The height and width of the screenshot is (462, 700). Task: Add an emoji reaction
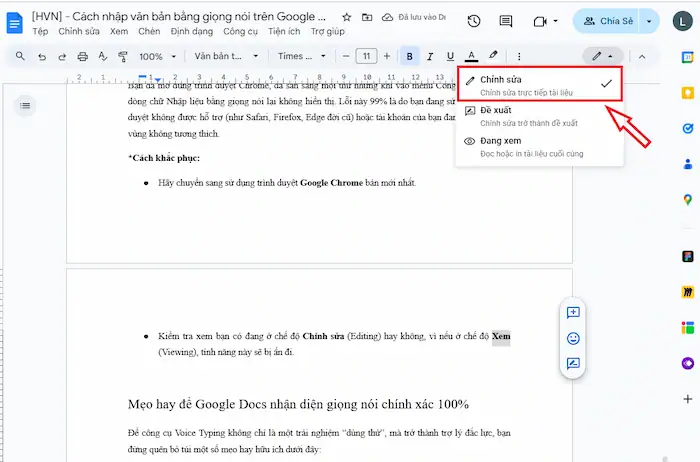(573, 338)
